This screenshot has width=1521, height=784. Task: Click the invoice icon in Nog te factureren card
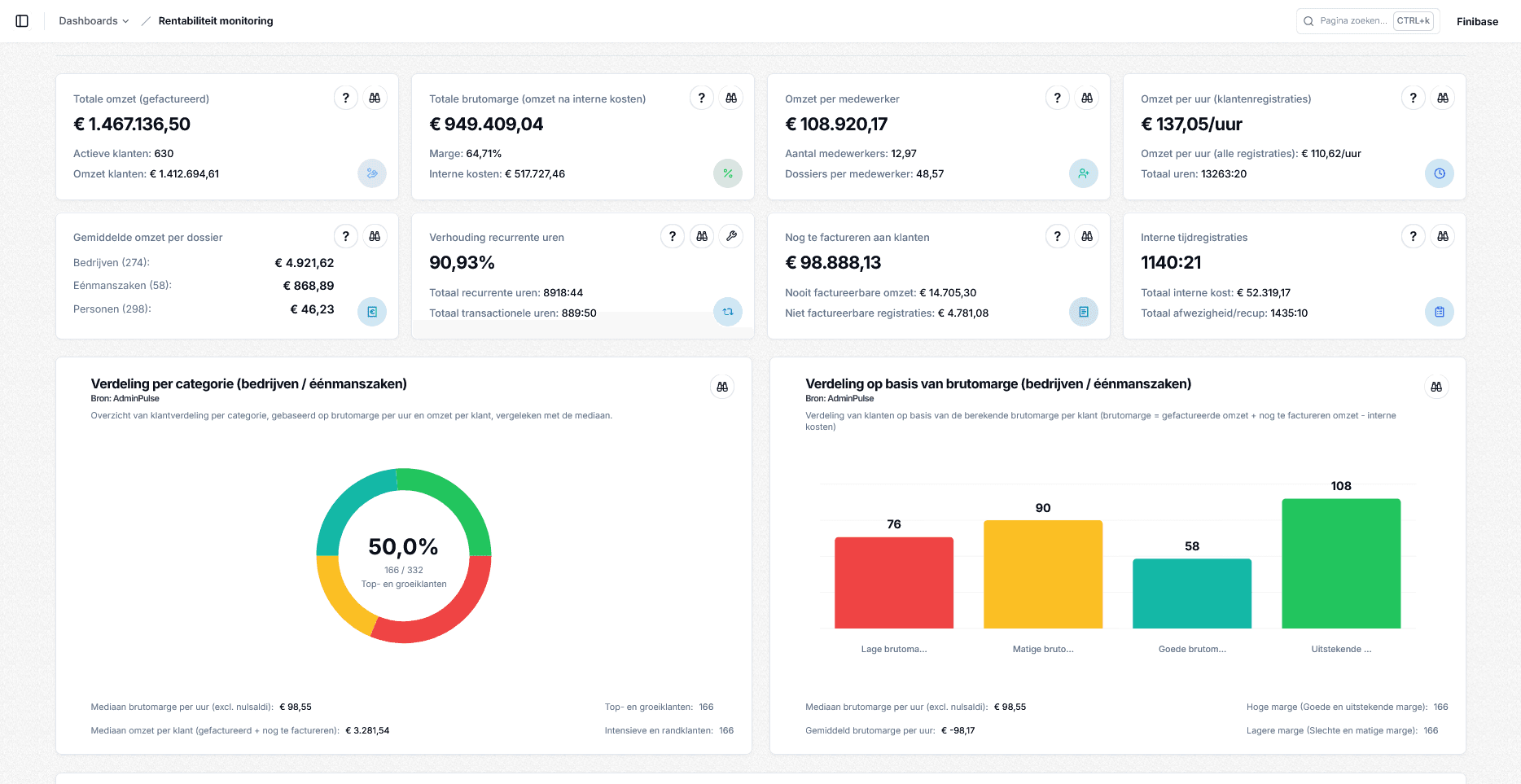(1084, 312)
